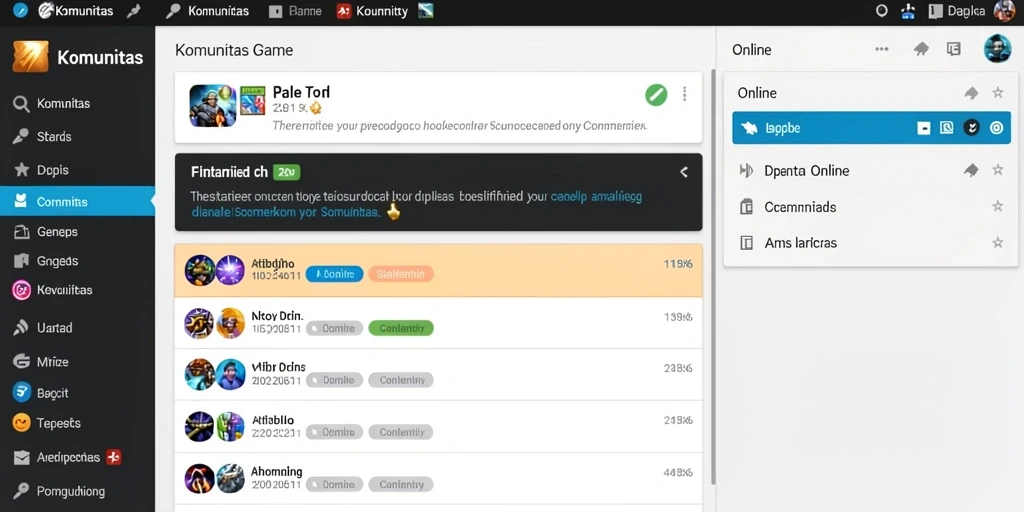Click the green Contentiy button on Ntoy Drin row
Image resolution: width=1024 pixels, height=512 pixels.
(401, 328)
